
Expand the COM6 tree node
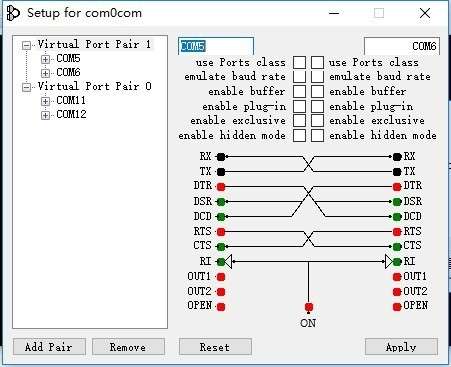tap(45, 73)
